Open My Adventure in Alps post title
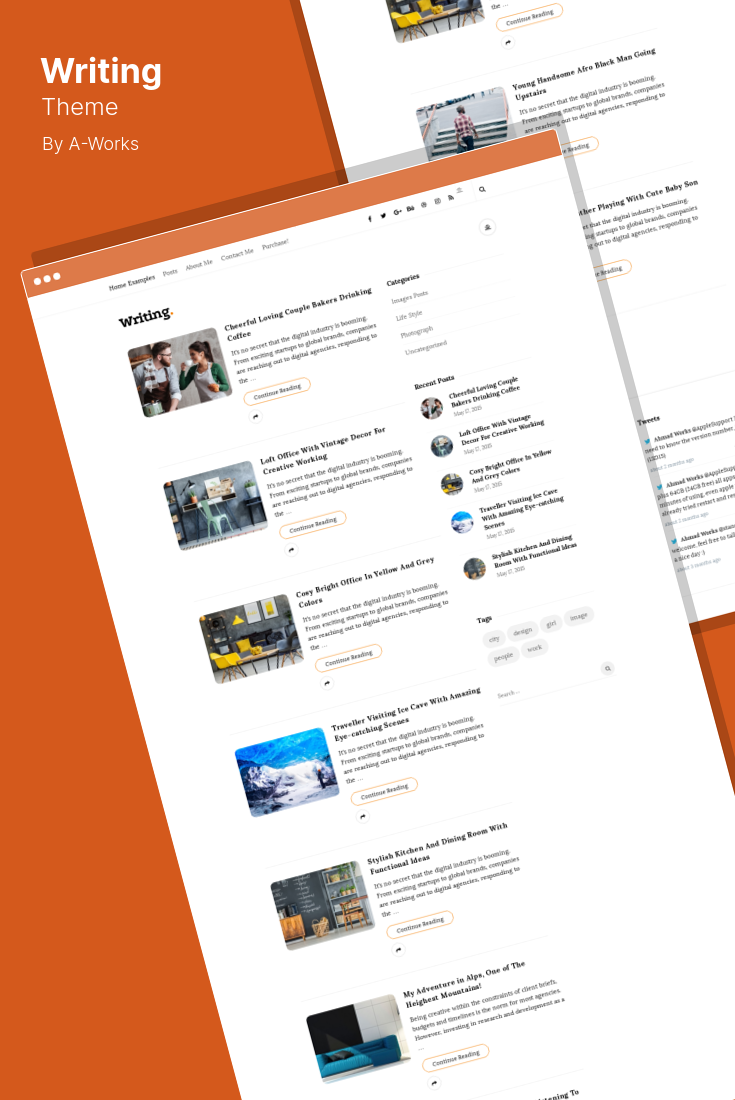 (464, 984)
